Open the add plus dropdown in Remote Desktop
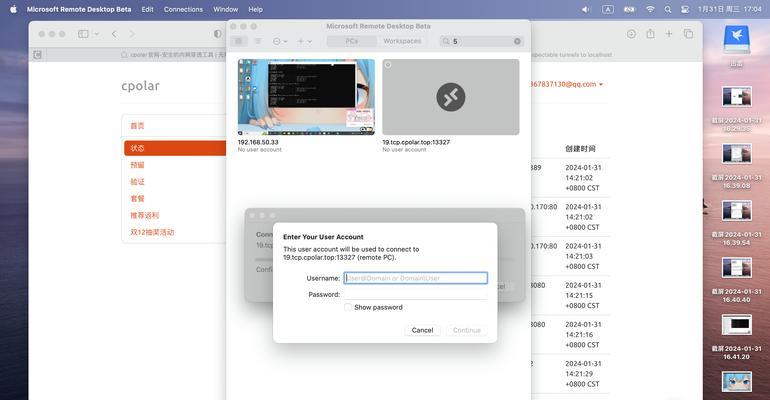The height and width of the screenshot is (400, 770). [x=304, y=41]
